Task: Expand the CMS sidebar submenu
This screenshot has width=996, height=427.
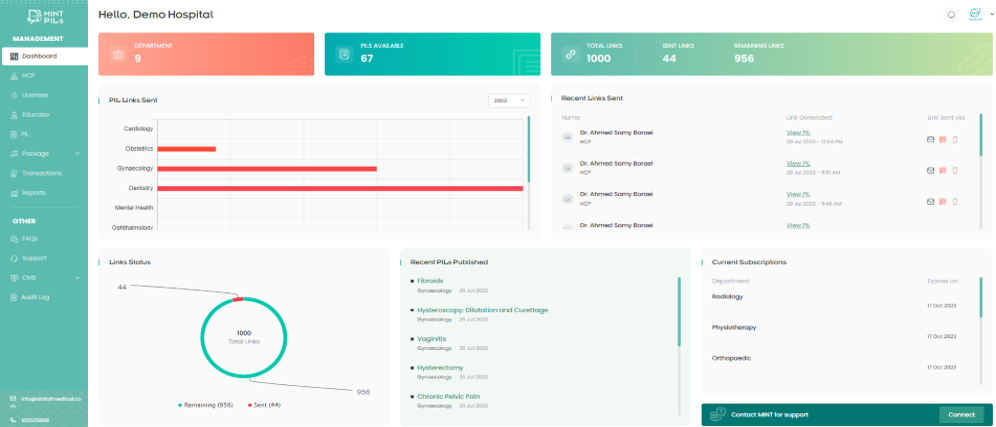Action: pos(44,277)
